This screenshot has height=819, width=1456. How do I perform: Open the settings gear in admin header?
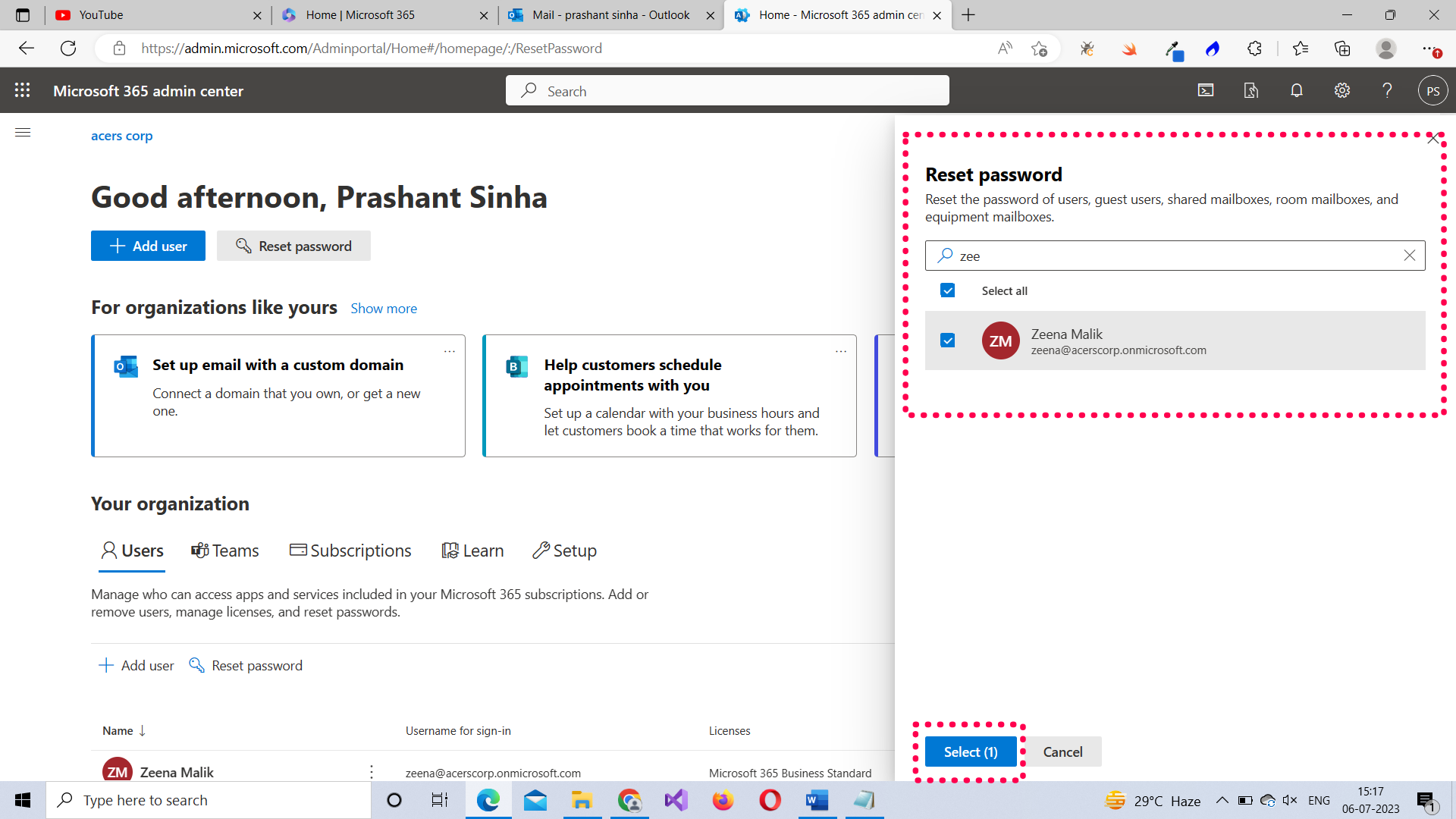click(x=1342, y=90)
